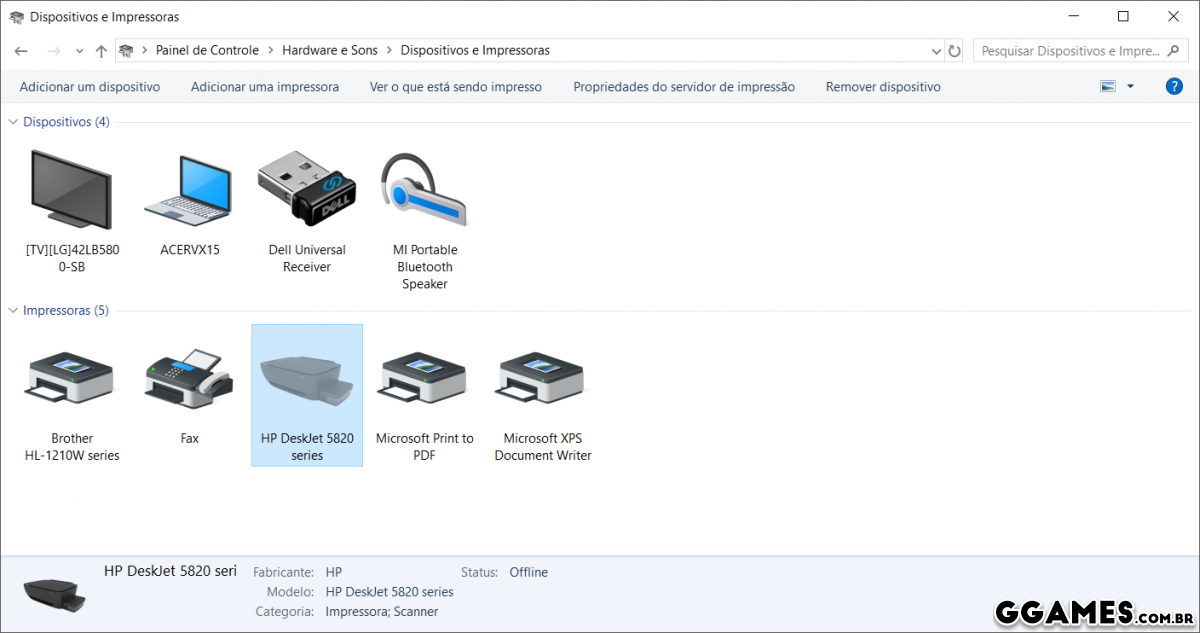
Task: Click the Dell Universal Receiver icon
Action: point(307,190)
